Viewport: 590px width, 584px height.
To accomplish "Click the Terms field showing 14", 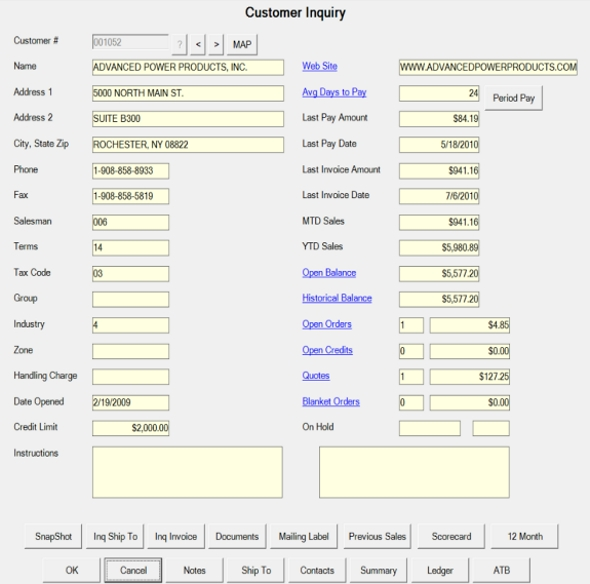I will point(131,248).
